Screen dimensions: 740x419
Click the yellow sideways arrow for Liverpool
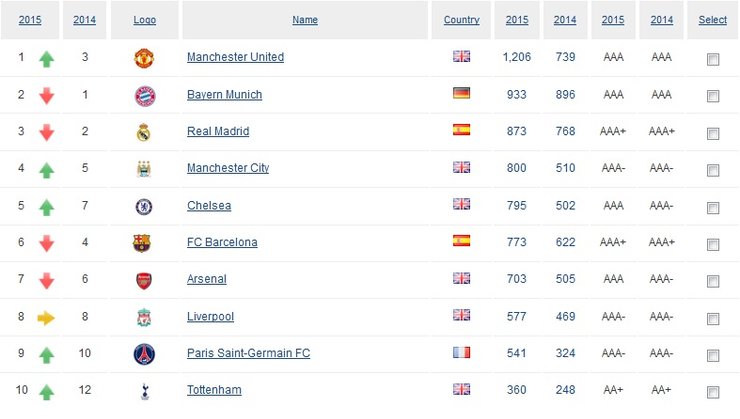coord(46,318)
